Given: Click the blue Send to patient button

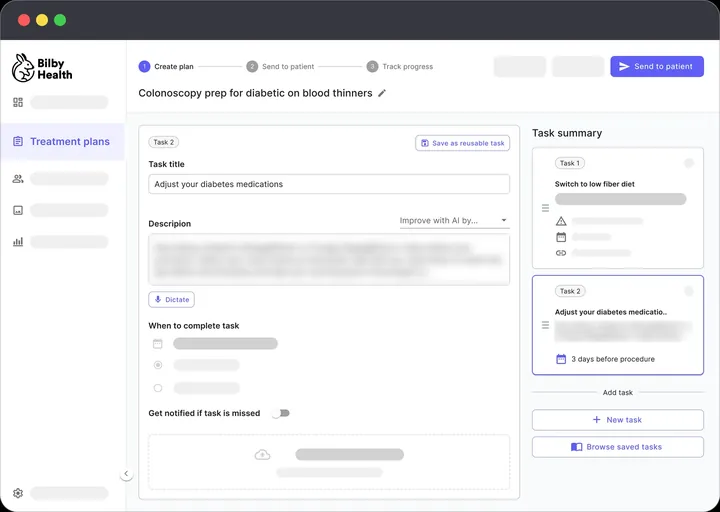Looking at the screenshot, I should 657,67.
